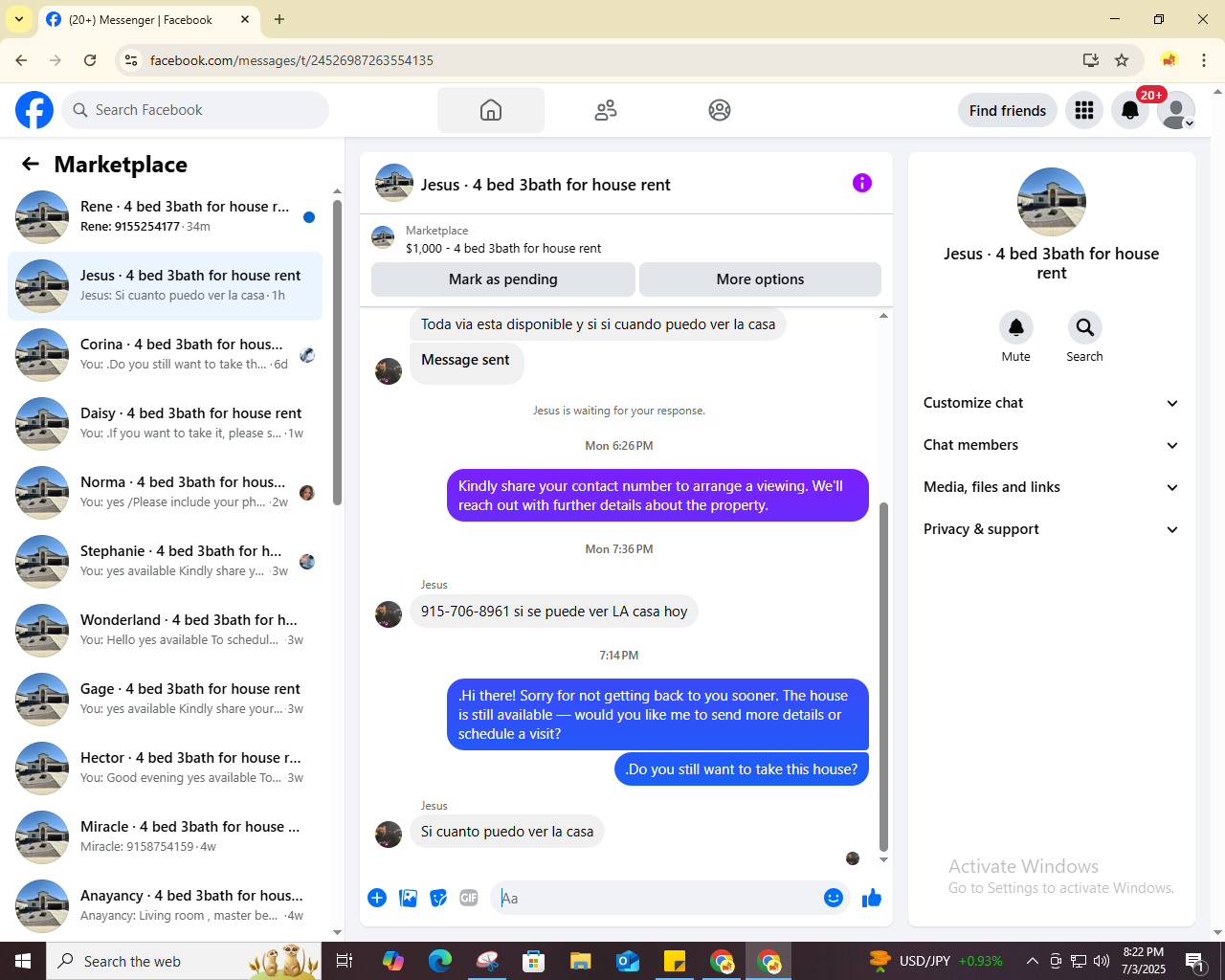
Task: Open conversation with Norma
Action: (x=165, y=493)
